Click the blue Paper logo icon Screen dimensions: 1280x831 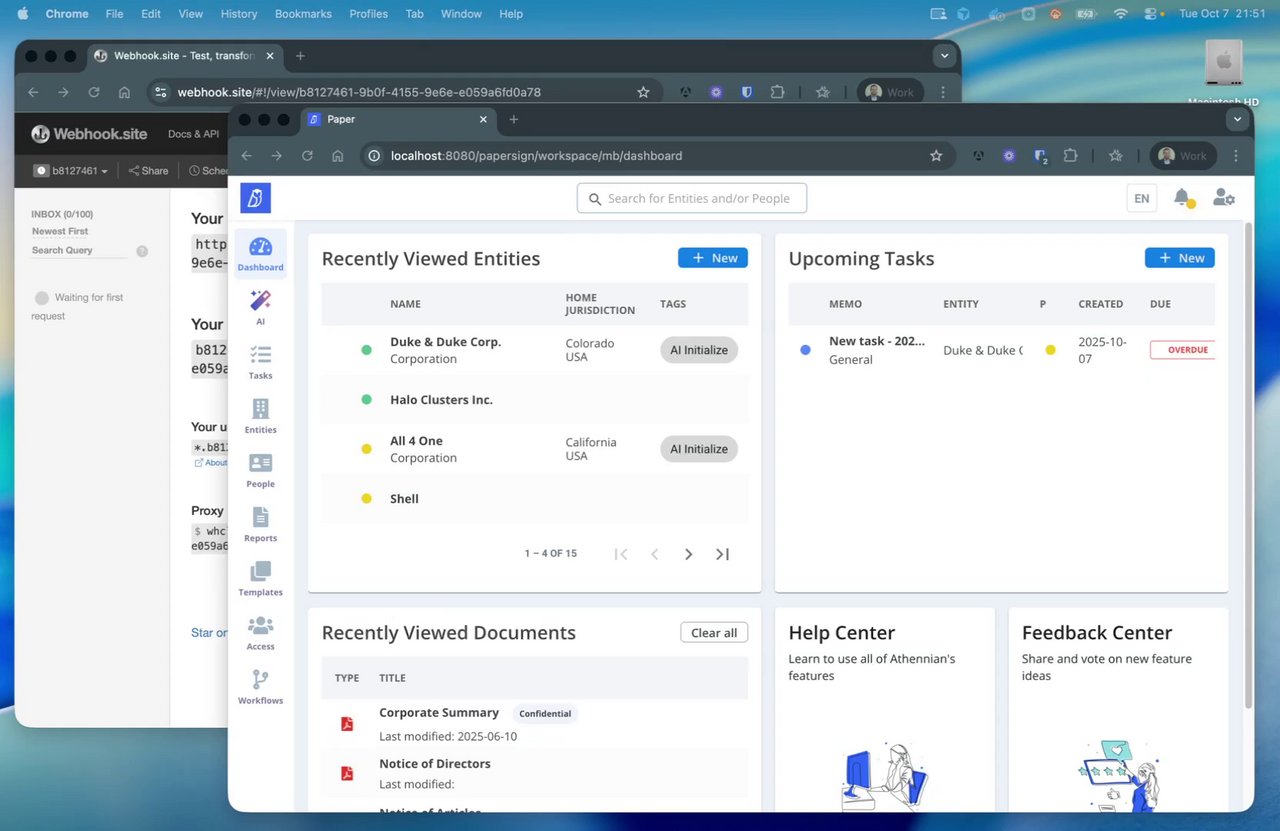tap(255, 198)
